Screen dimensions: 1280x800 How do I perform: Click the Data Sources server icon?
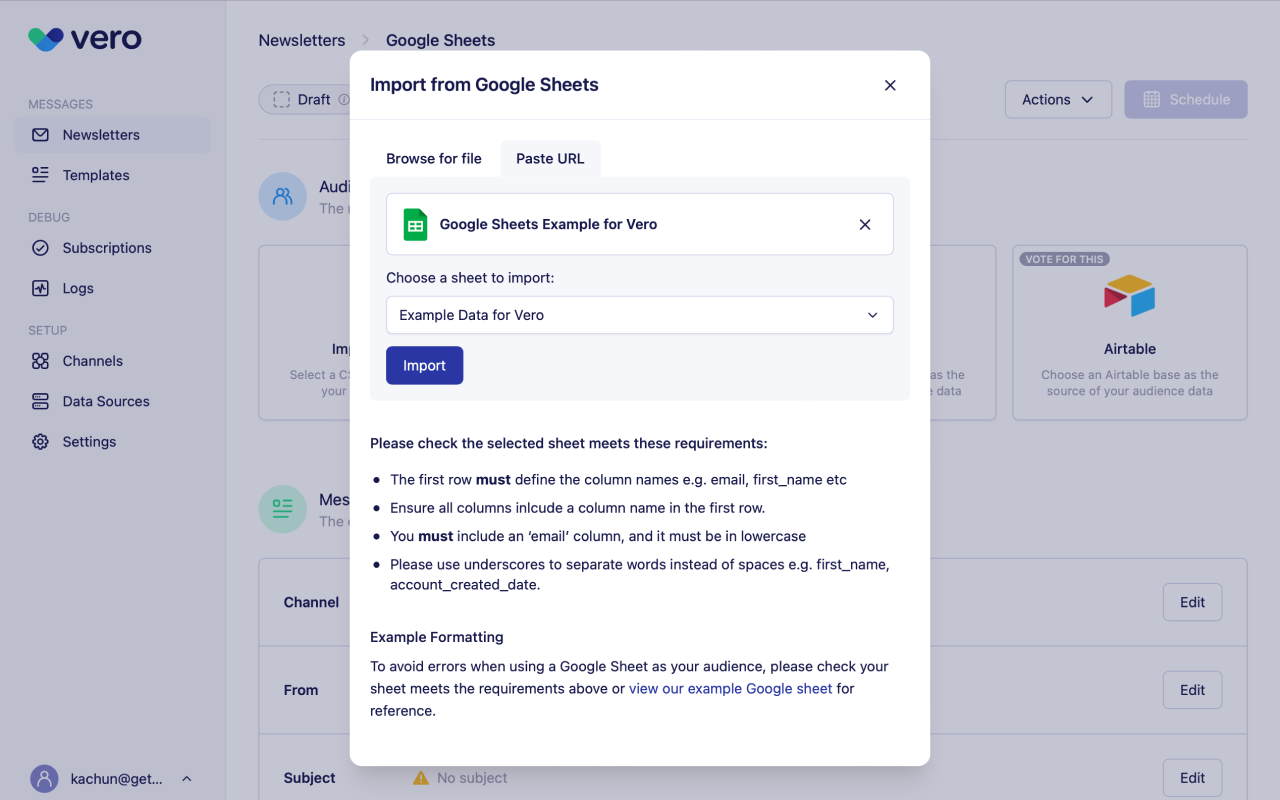[x=40, y=401]
